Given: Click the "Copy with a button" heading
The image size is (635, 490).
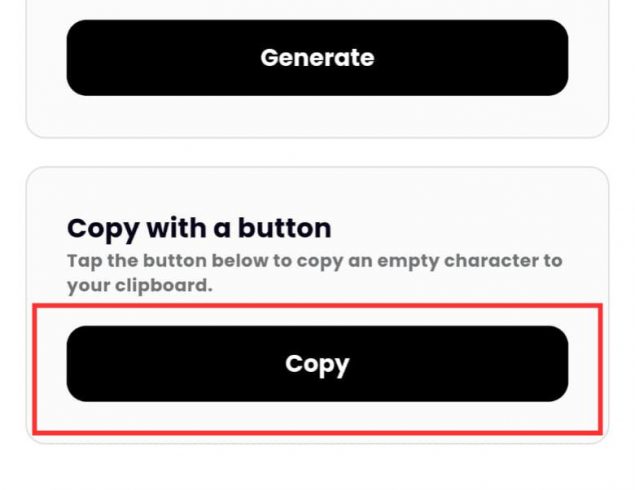Looking at the screenshot, I should click(x=198, y=228).
